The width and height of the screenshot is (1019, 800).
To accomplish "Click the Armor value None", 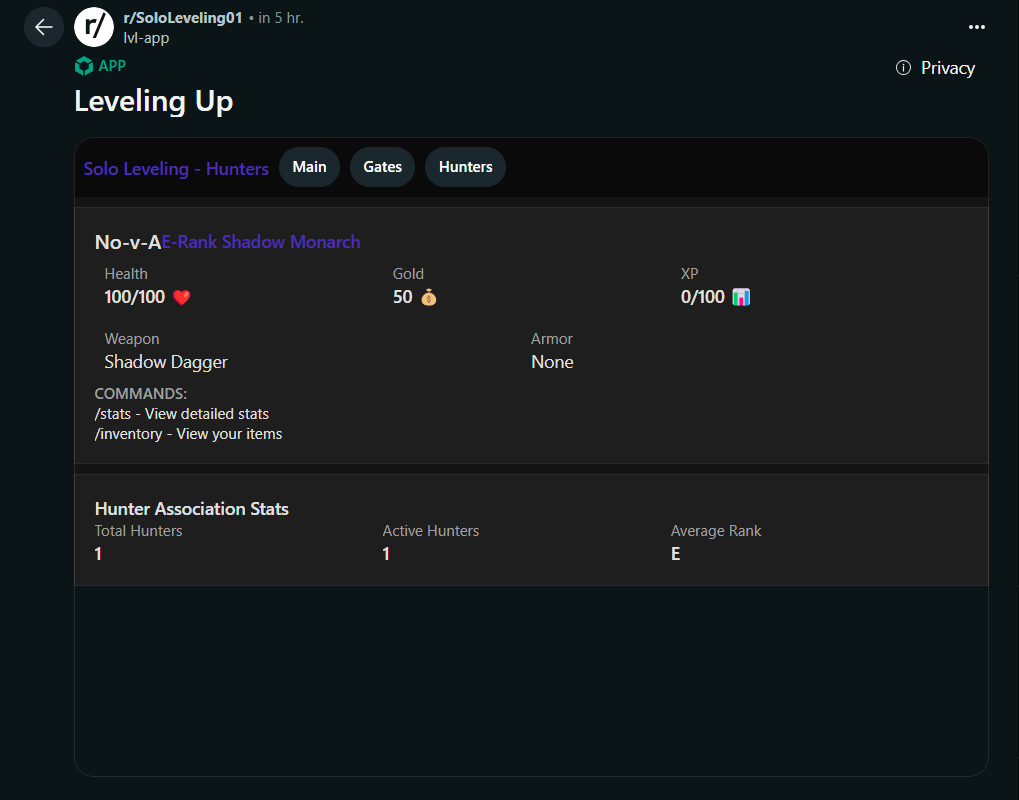I will 552,362.
